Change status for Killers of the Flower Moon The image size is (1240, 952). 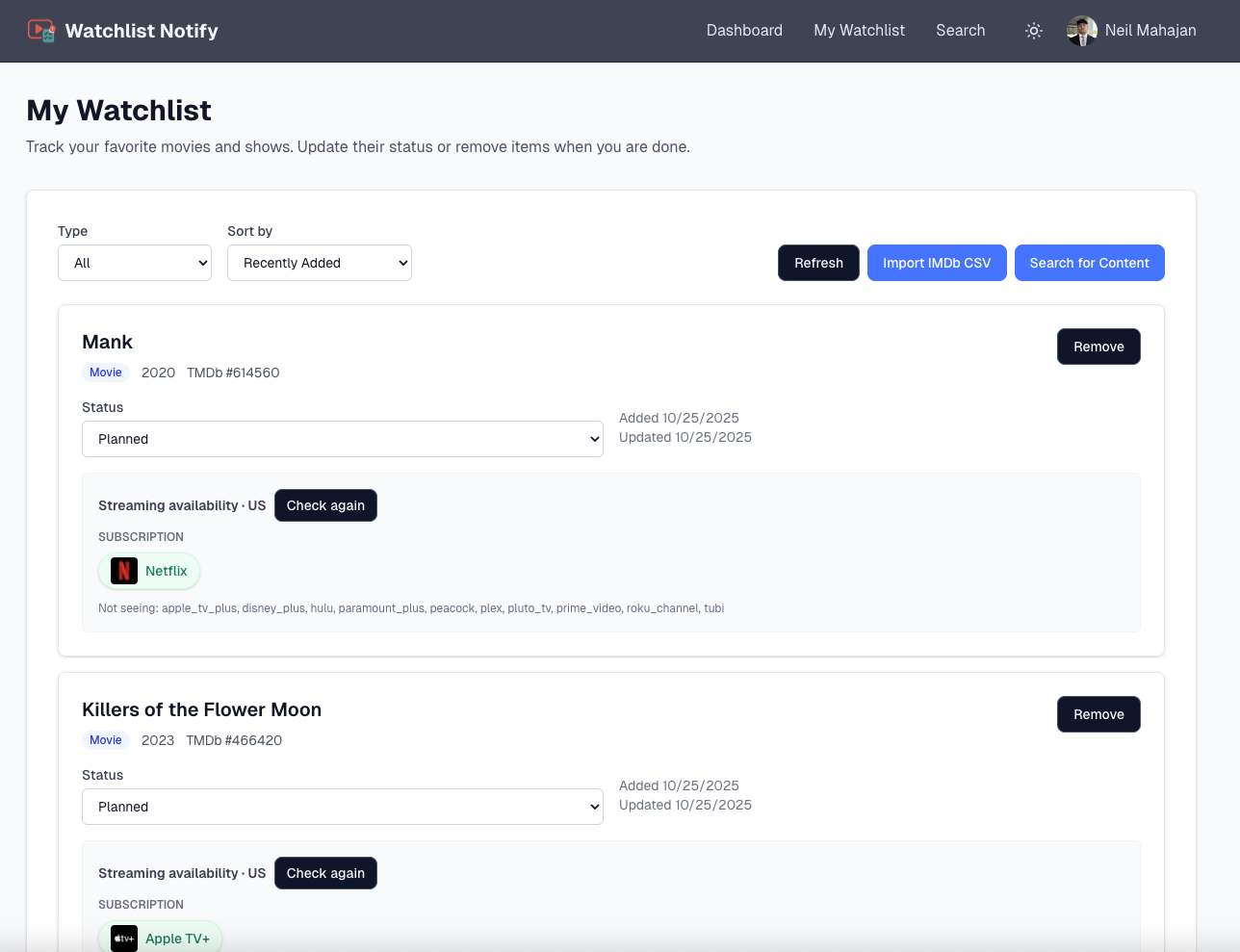coord(343,807)
